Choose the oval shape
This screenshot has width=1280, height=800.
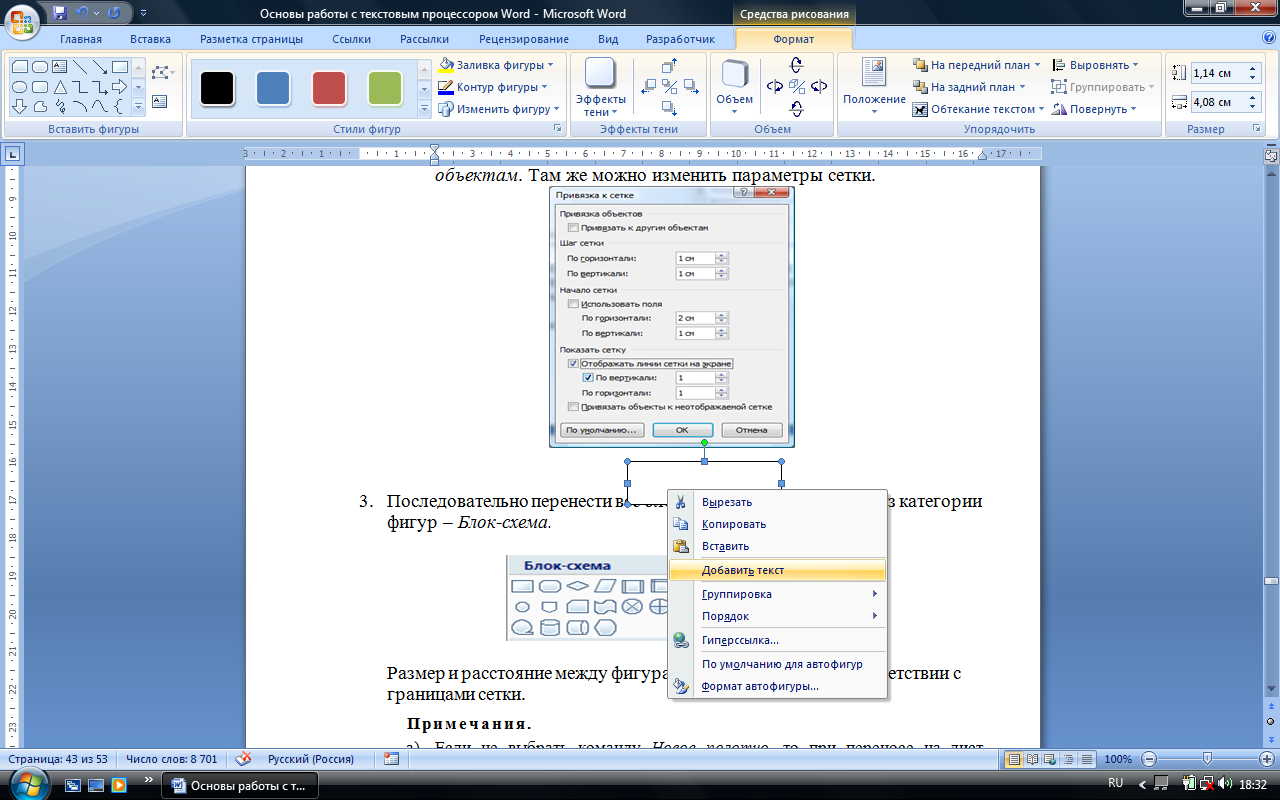click(19, 87)
